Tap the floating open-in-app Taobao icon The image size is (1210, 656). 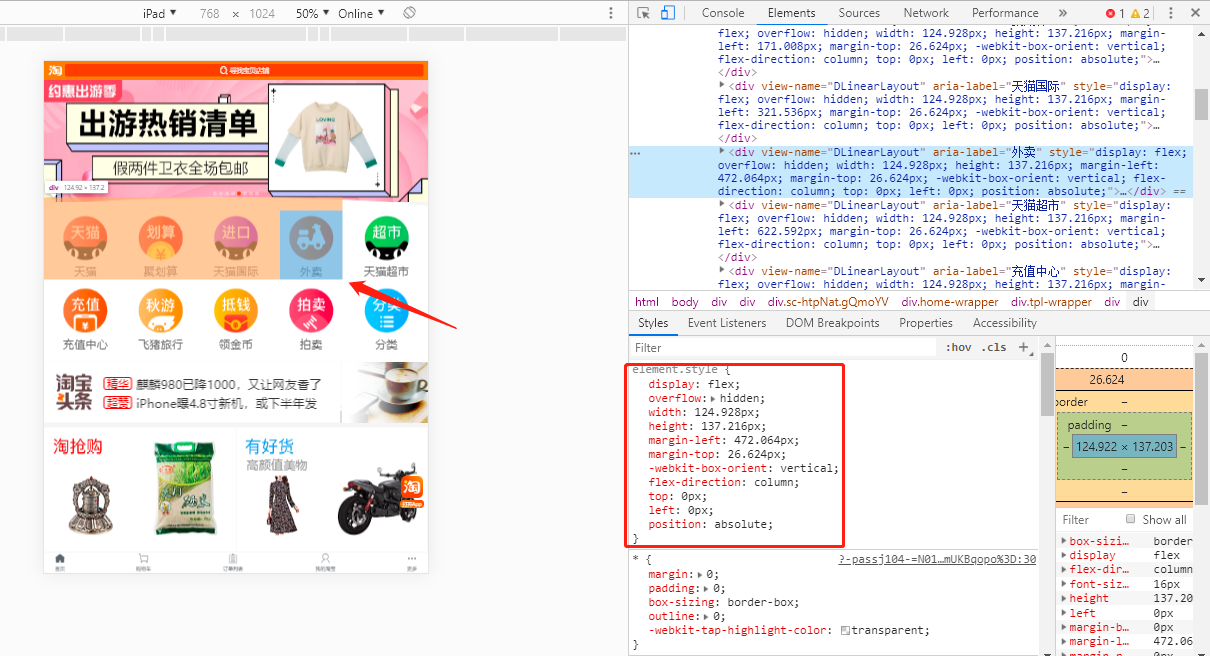(x=412, y=488)
